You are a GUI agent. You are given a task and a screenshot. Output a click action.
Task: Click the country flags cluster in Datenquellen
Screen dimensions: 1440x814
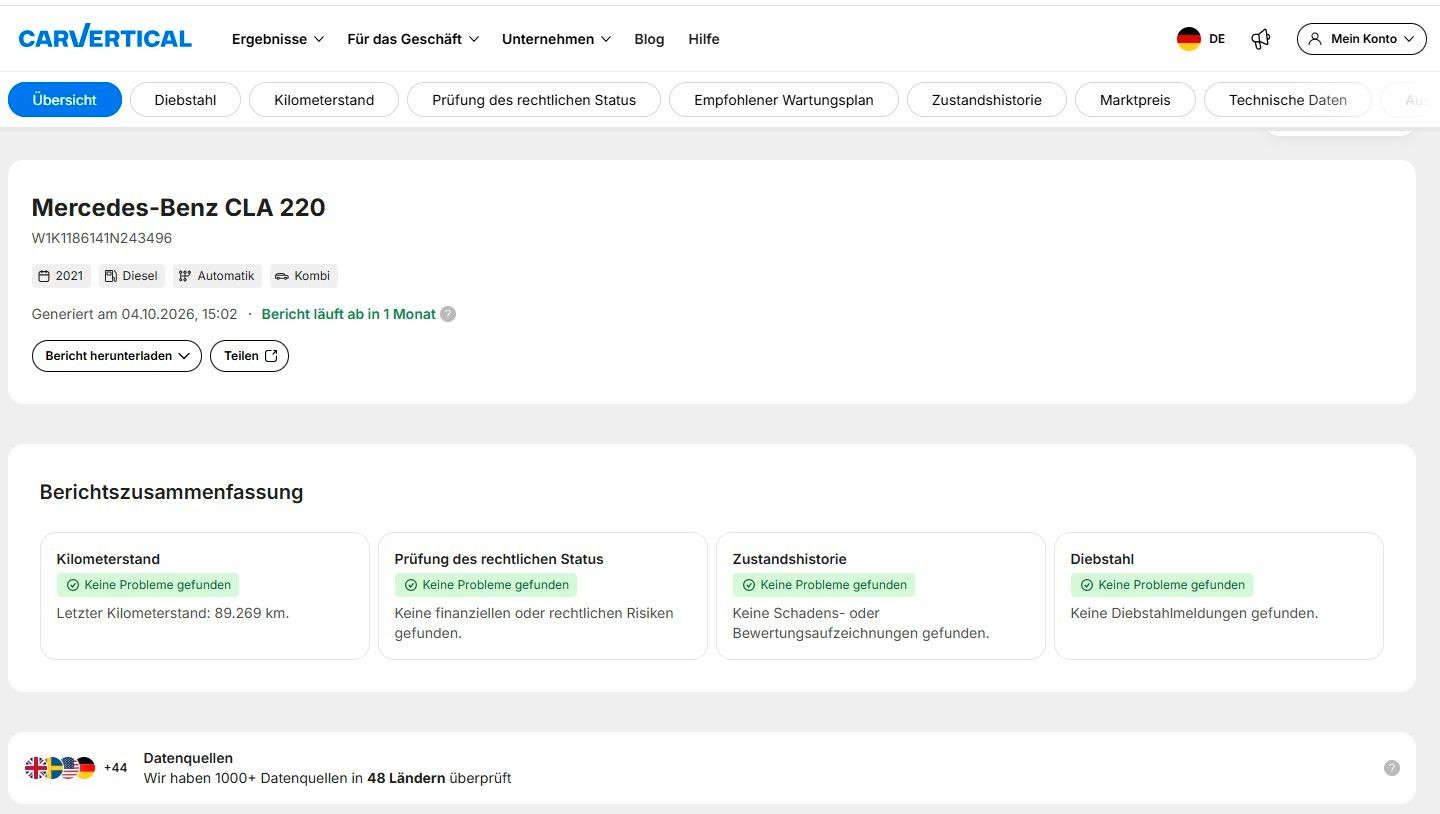pos(60,768)
